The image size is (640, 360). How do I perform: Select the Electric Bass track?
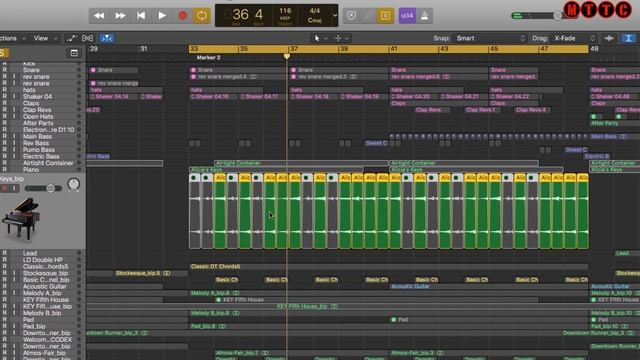point(41,156)
